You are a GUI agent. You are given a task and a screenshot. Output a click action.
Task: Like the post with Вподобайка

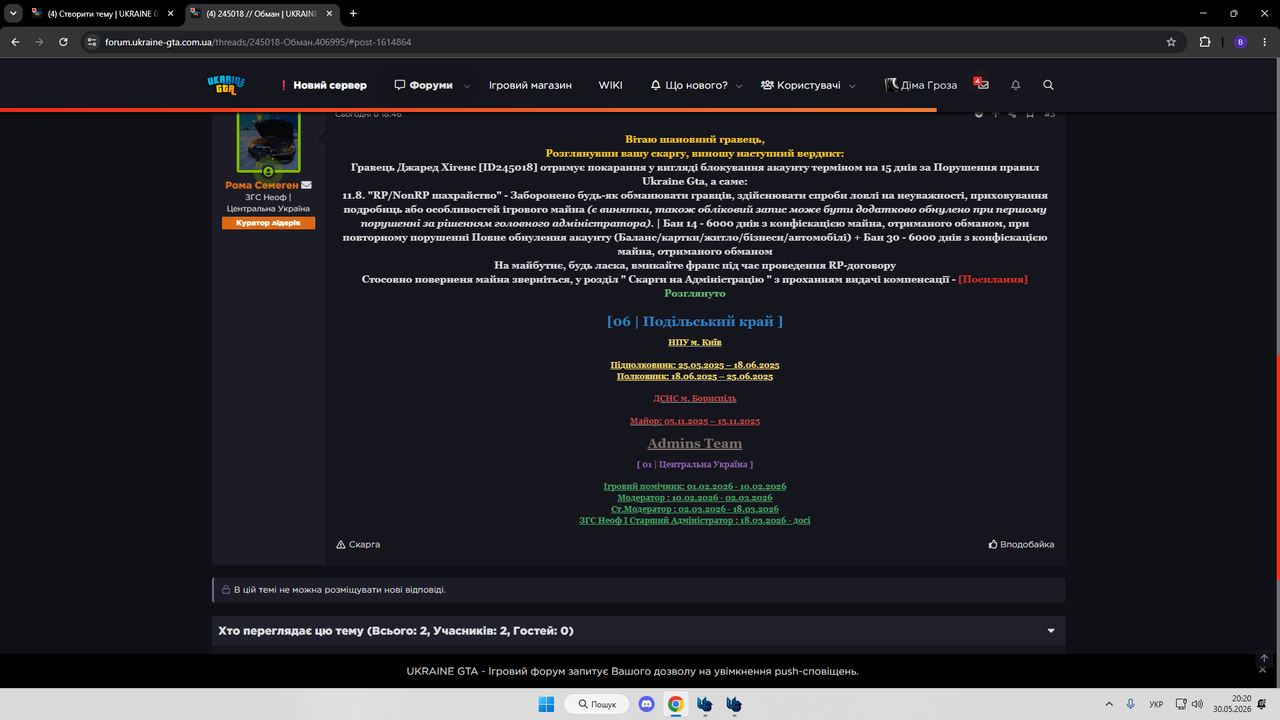pos(1021,544)
